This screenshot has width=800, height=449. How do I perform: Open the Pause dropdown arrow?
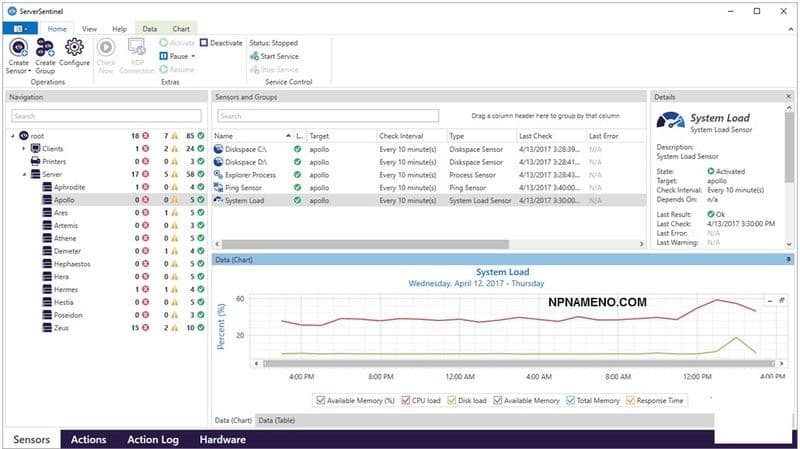(193, 56)
